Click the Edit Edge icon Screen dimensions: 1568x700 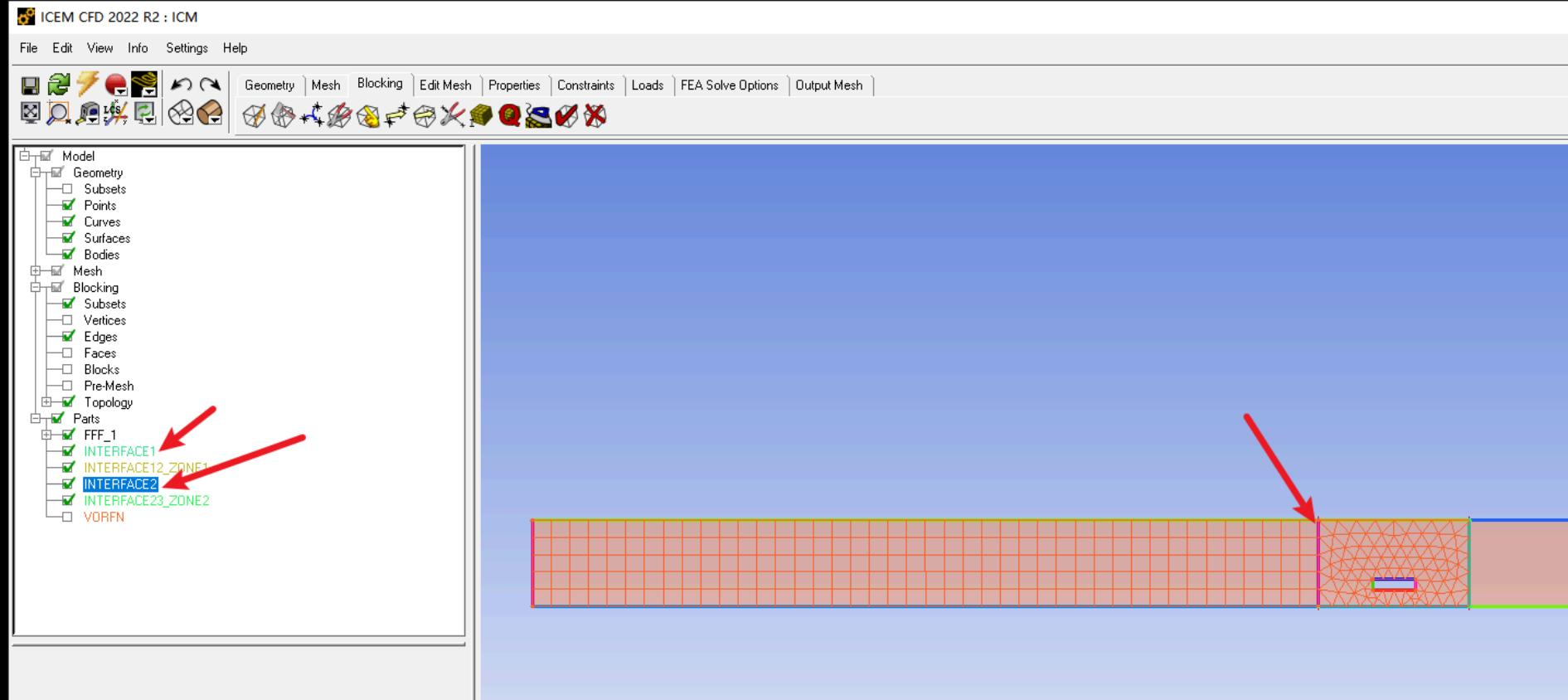(453, 116)
